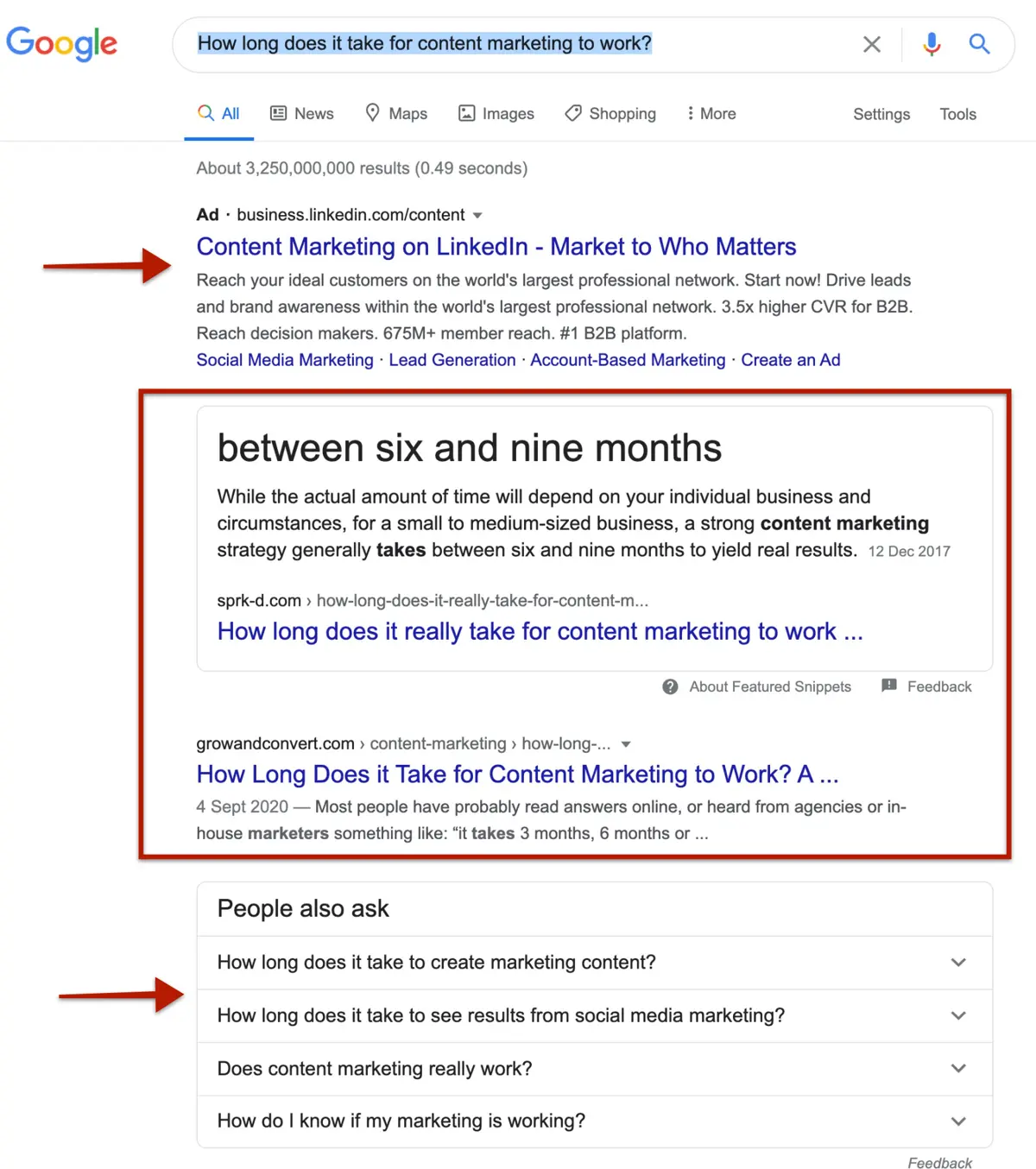Clear the search query with the X icon
Viewport: 1036px width, 1169px height.
[872, 44]
